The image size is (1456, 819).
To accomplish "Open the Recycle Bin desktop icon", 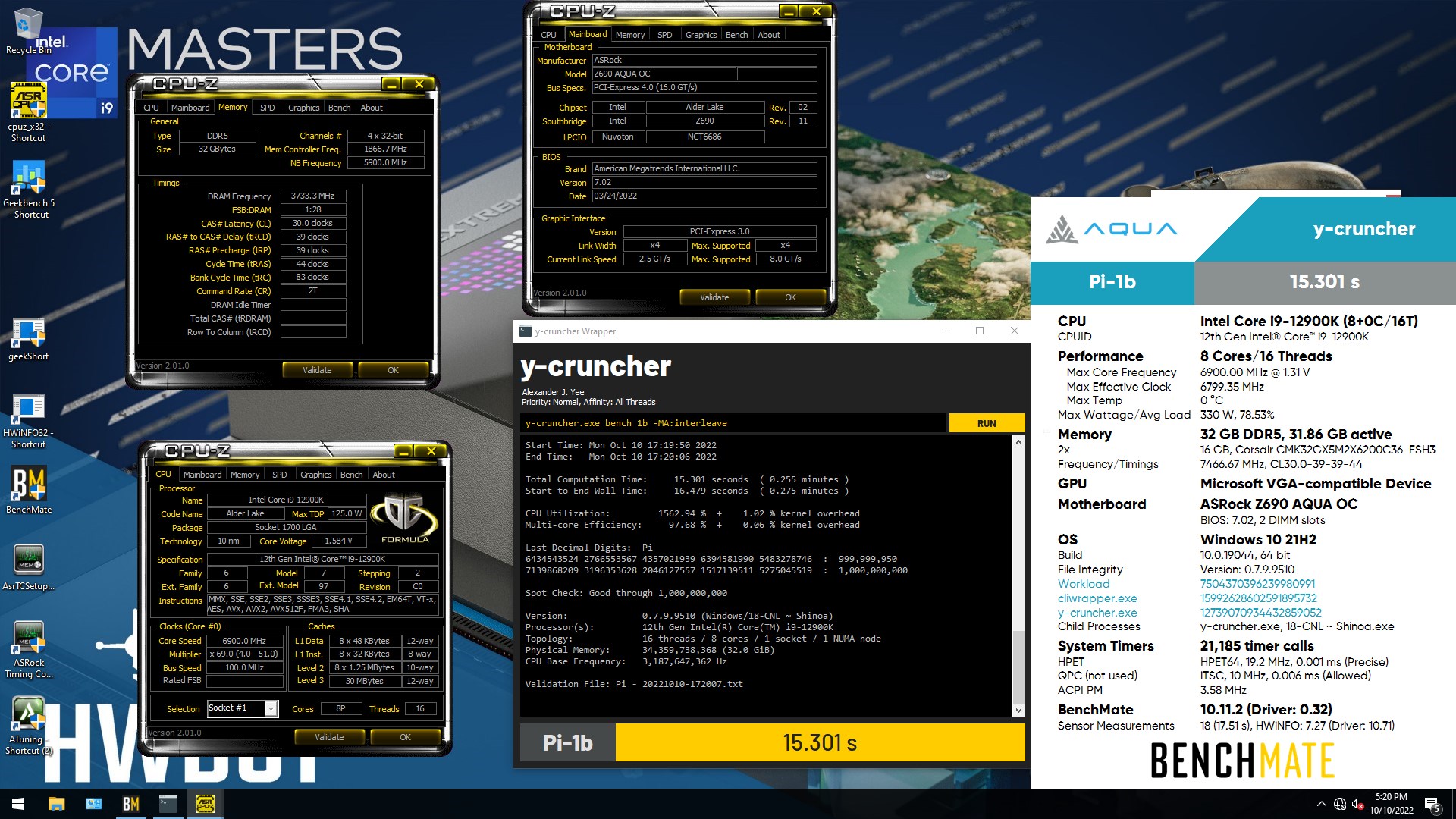I will point(28,31).
